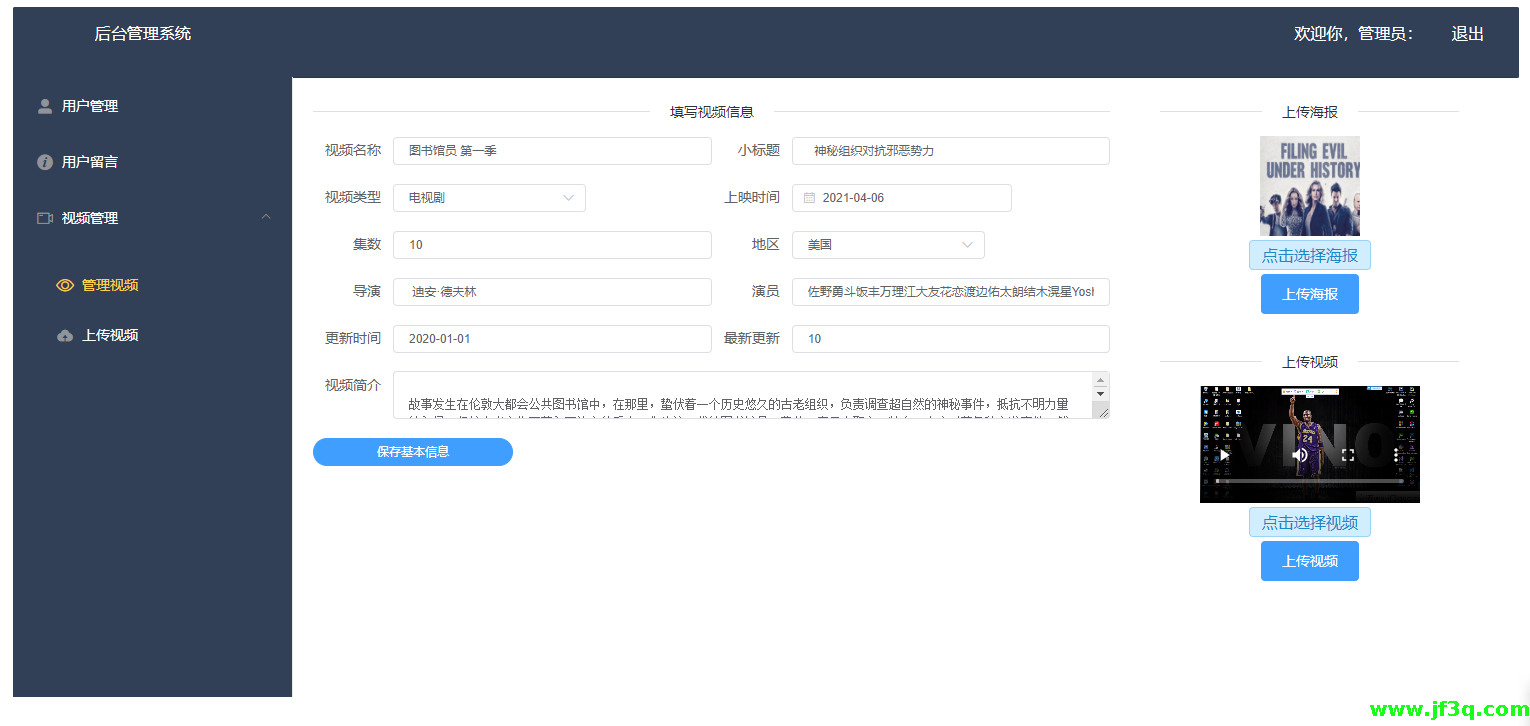Image resolution: width=1530 pixels, height=726 pixels.
Task: Open the video player's three-dot options menu
Action: coord(1396,455)
